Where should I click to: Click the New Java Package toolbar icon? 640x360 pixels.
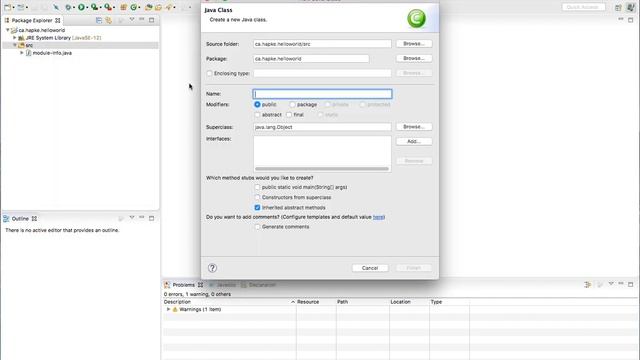pos(123,7)
